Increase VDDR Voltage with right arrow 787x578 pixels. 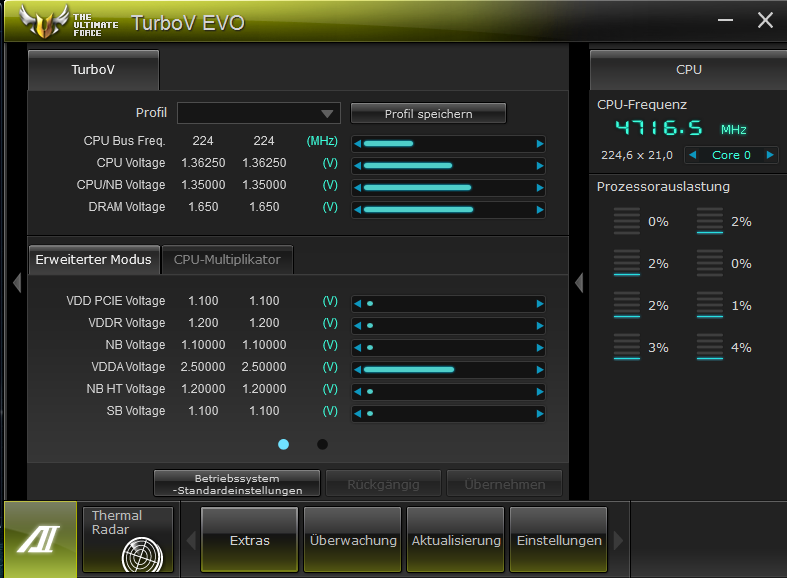[540, 326]
